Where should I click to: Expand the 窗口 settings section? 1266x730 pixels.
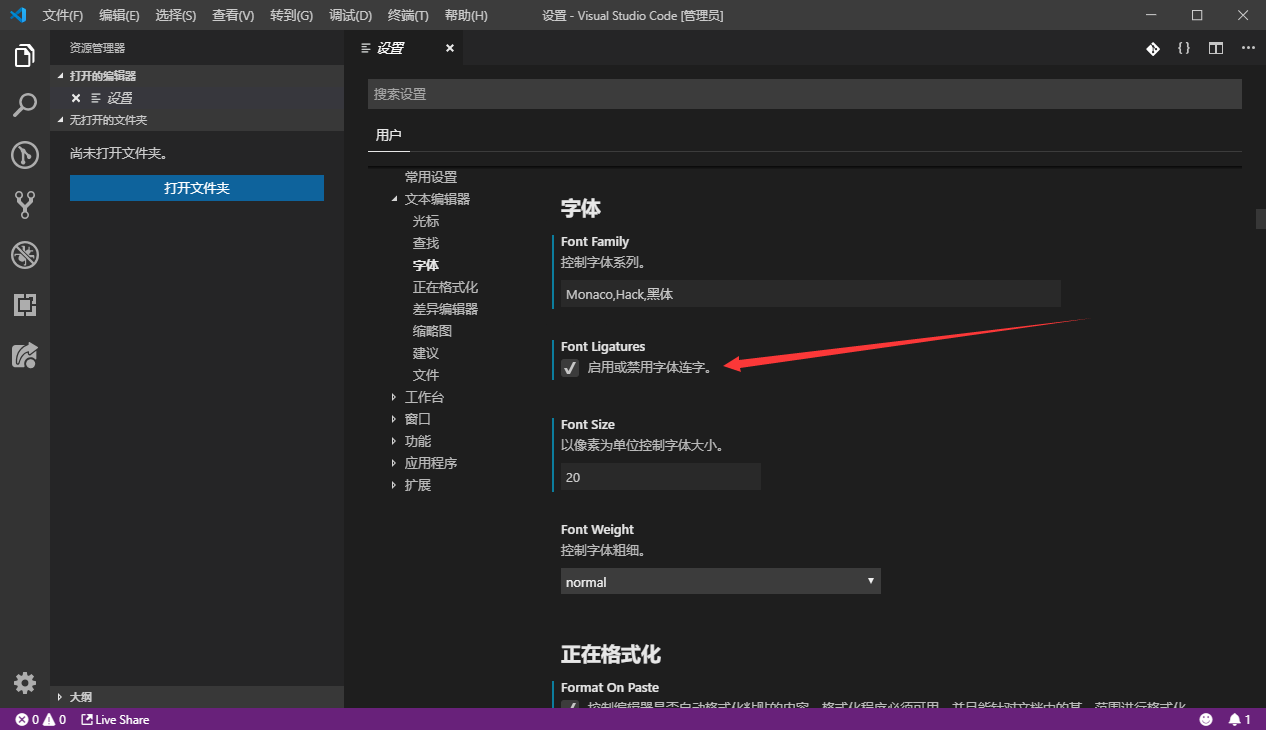tap(395, 419)
